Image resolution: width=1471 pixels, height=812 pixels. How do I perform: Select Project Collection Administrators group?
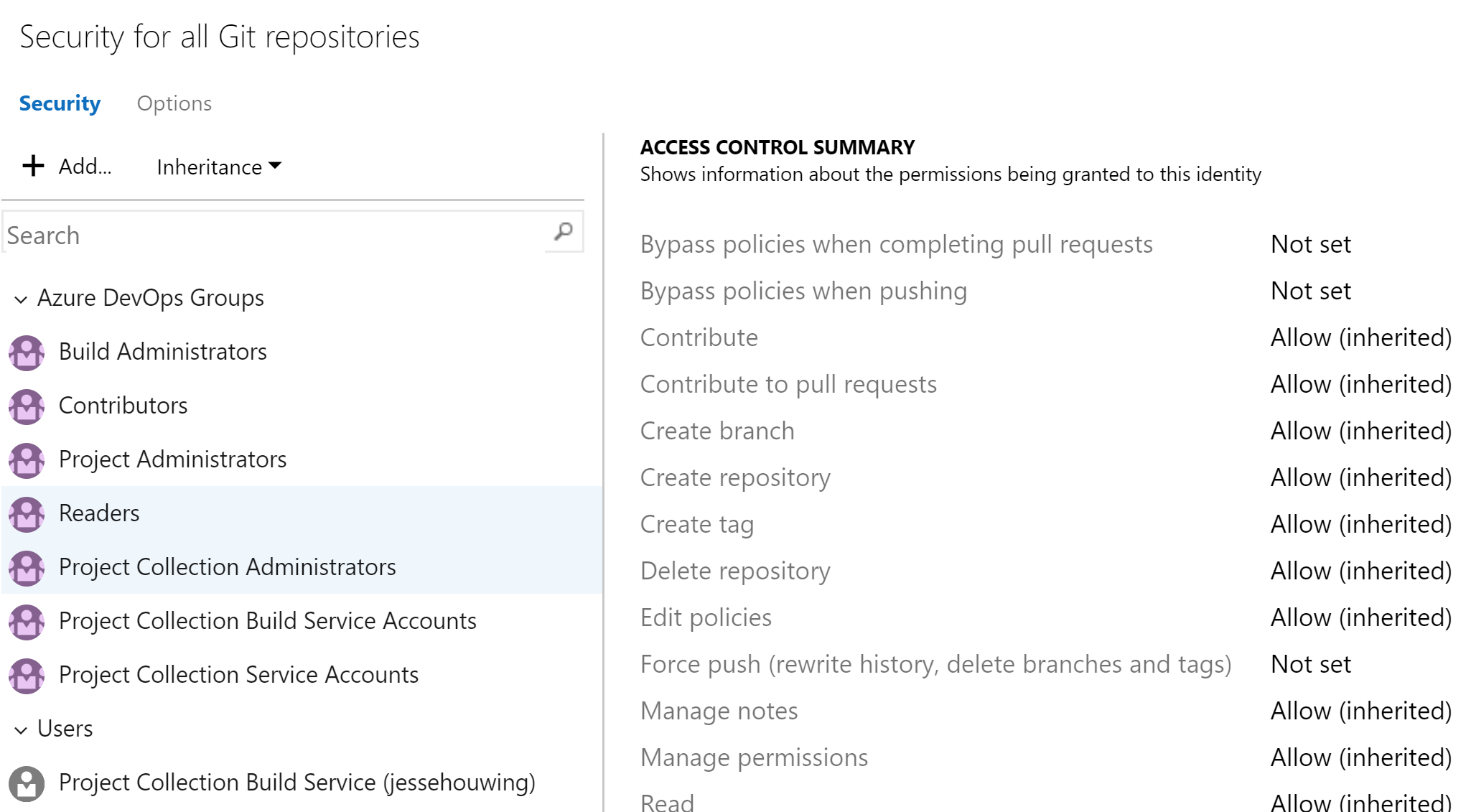(x=227, y=567)
